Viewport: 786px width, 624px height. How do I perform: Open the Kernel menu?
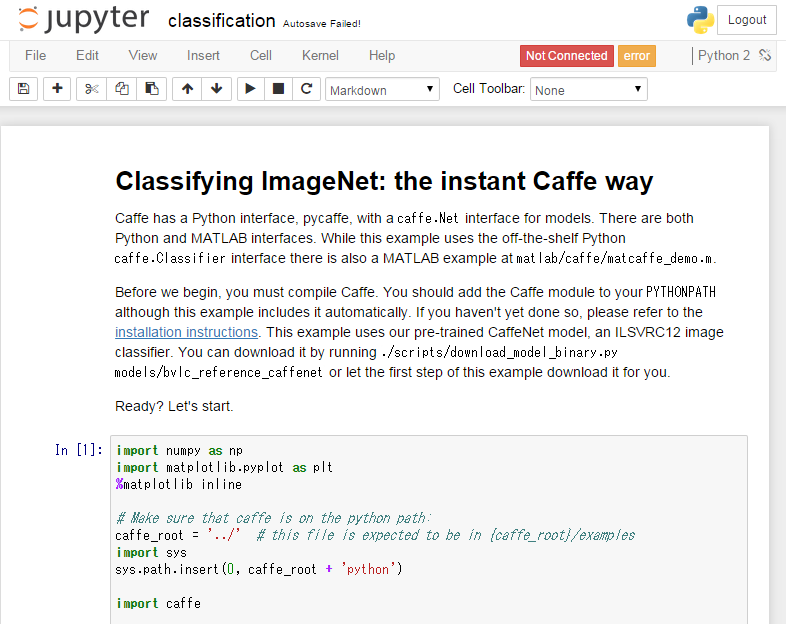(320, 55)
